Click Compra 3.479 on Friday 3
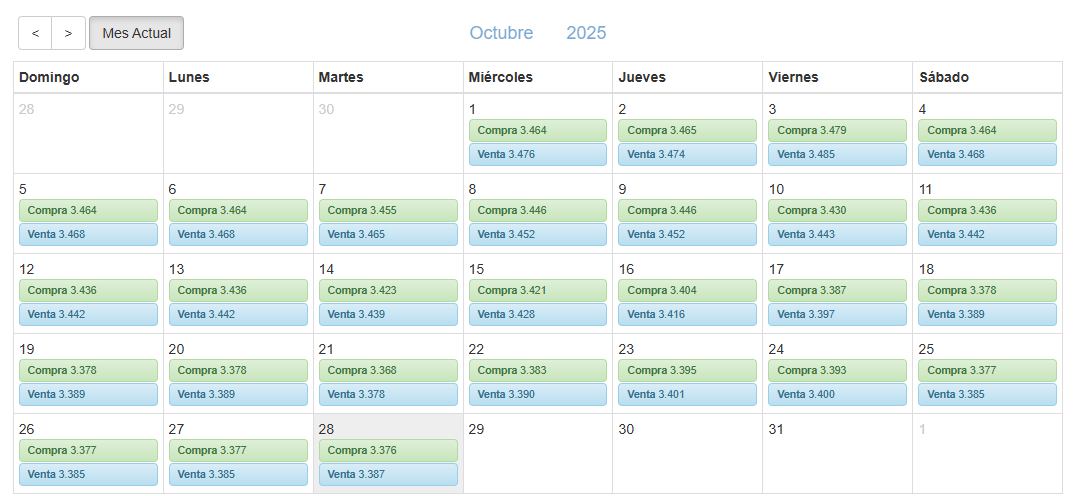This screenshot has height=496, width=1090. coord(838,131)
